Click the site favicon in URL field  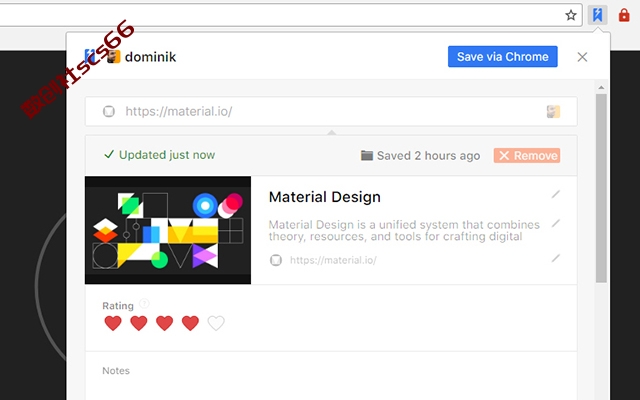pos(109,111)
